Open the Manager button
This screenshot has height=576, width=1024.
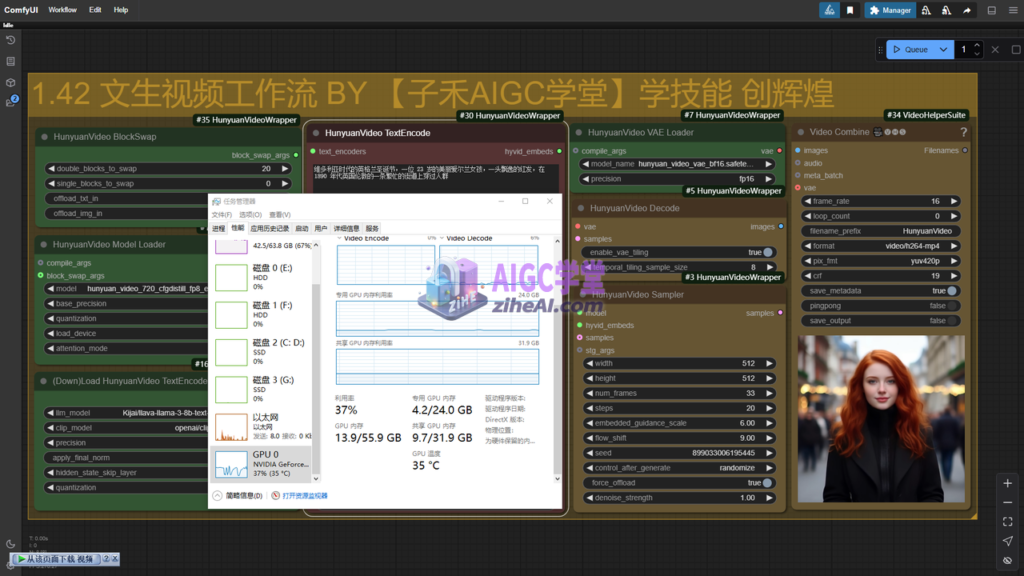point(889,10)
